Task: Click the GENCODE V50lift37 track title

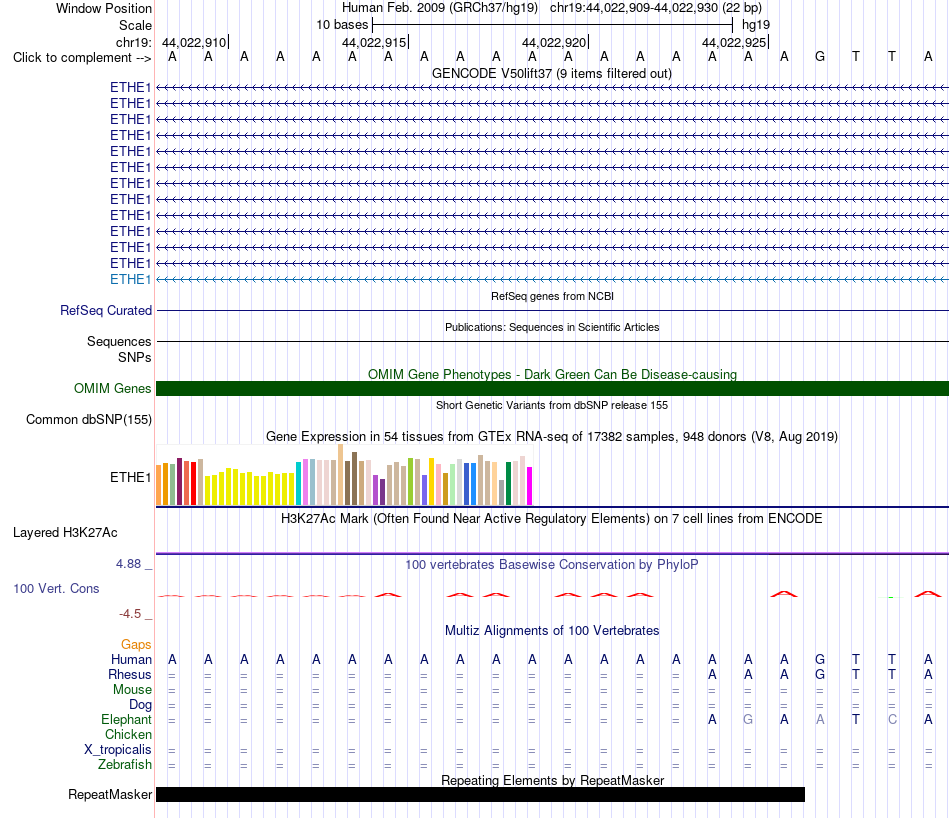Action: coord(551,73)
